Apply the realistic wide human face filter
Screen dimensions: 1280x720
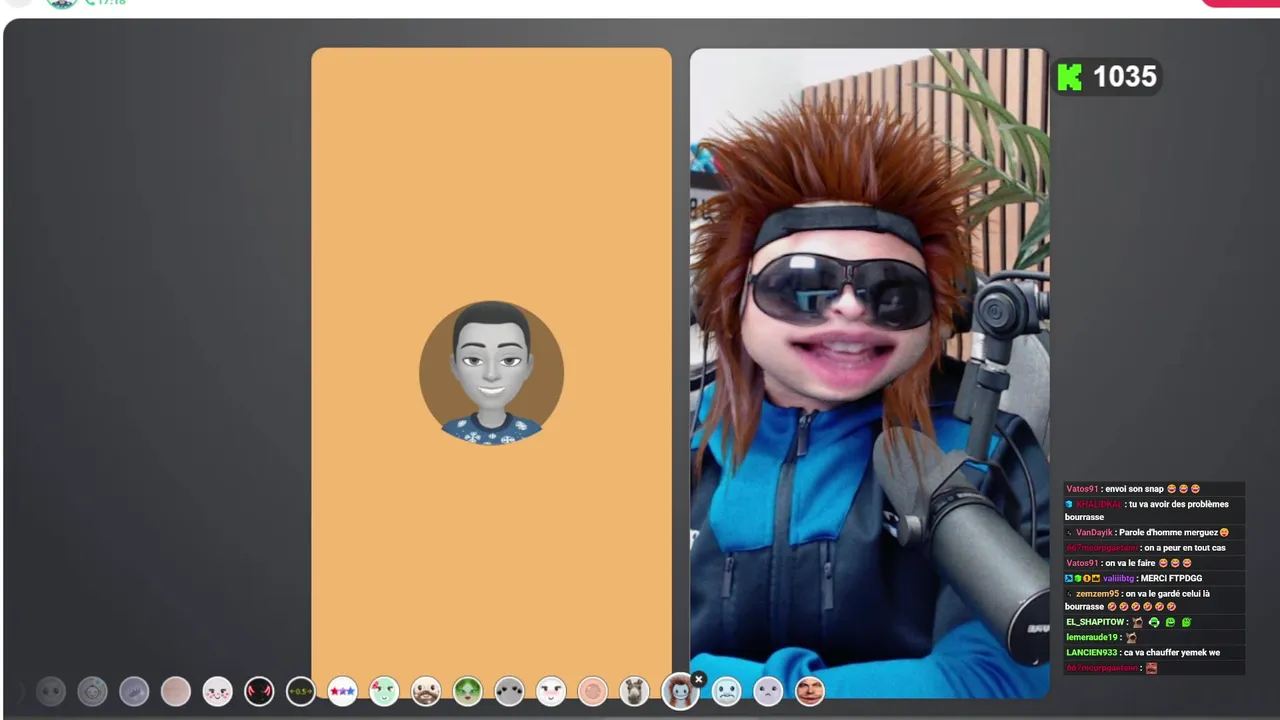(809, 691)
